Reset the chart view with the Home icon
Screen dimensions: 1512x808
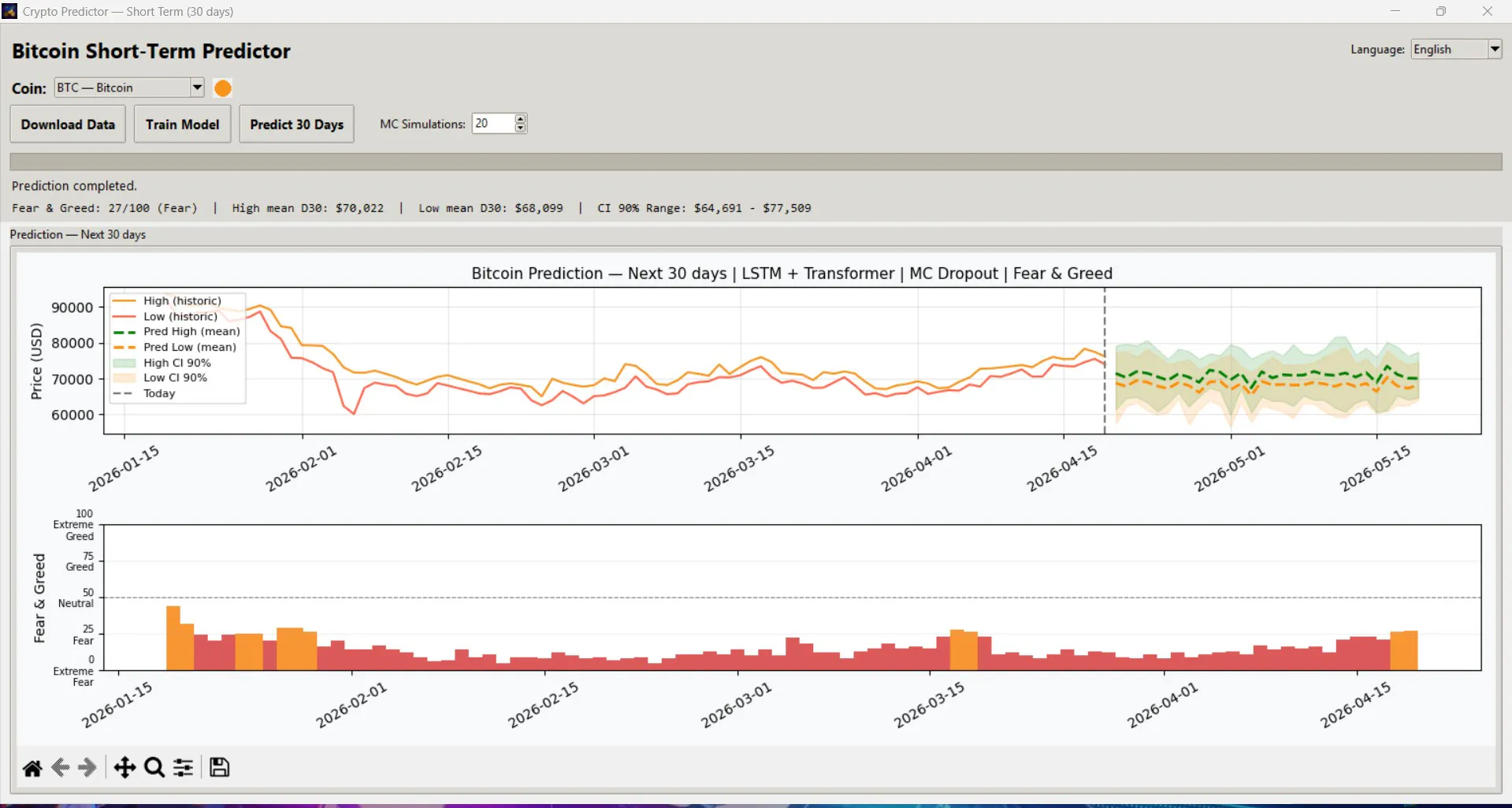[x=32, y=768]
